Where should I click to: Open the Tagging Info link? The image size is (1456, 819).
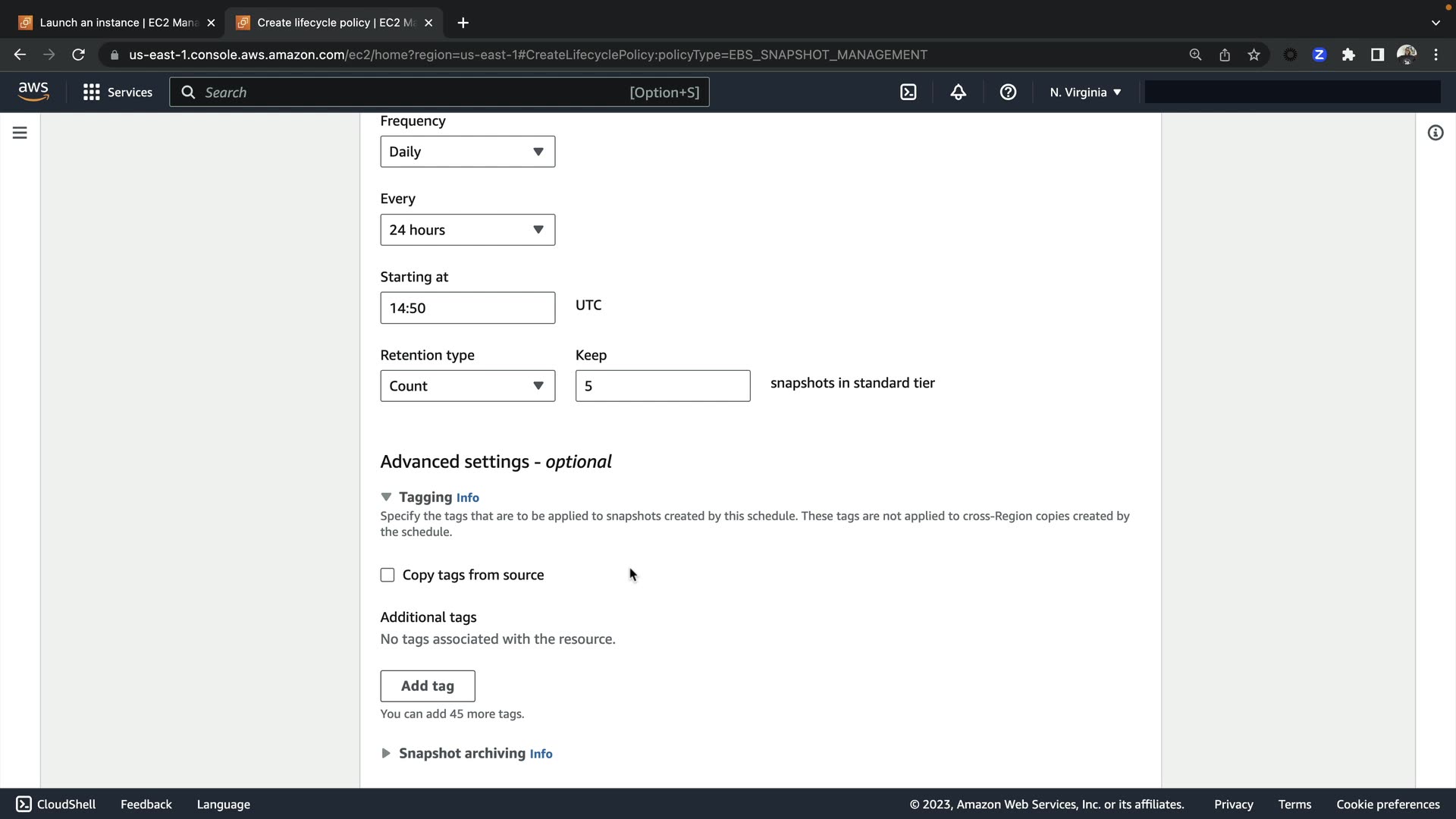pos(467,498)
